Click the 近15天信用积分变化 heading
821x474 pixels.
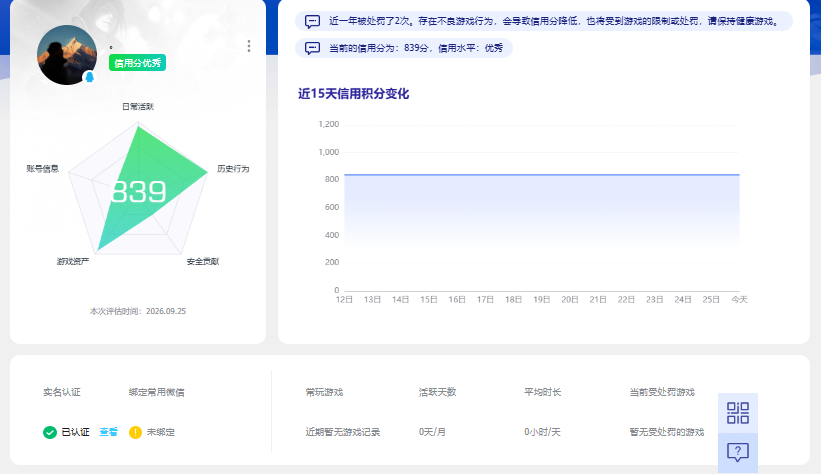353,94
